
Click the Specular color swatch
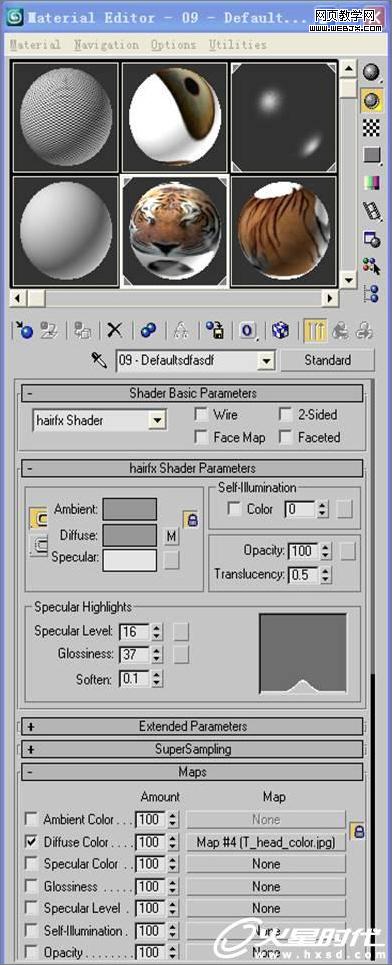click(130, 561)
